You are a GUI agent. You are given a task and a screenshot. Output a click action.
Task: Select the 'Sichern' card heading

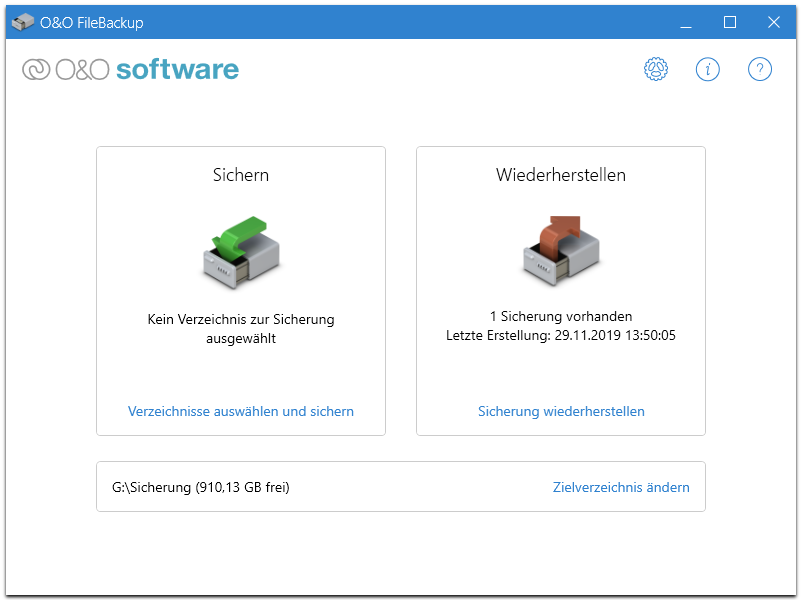241,175
